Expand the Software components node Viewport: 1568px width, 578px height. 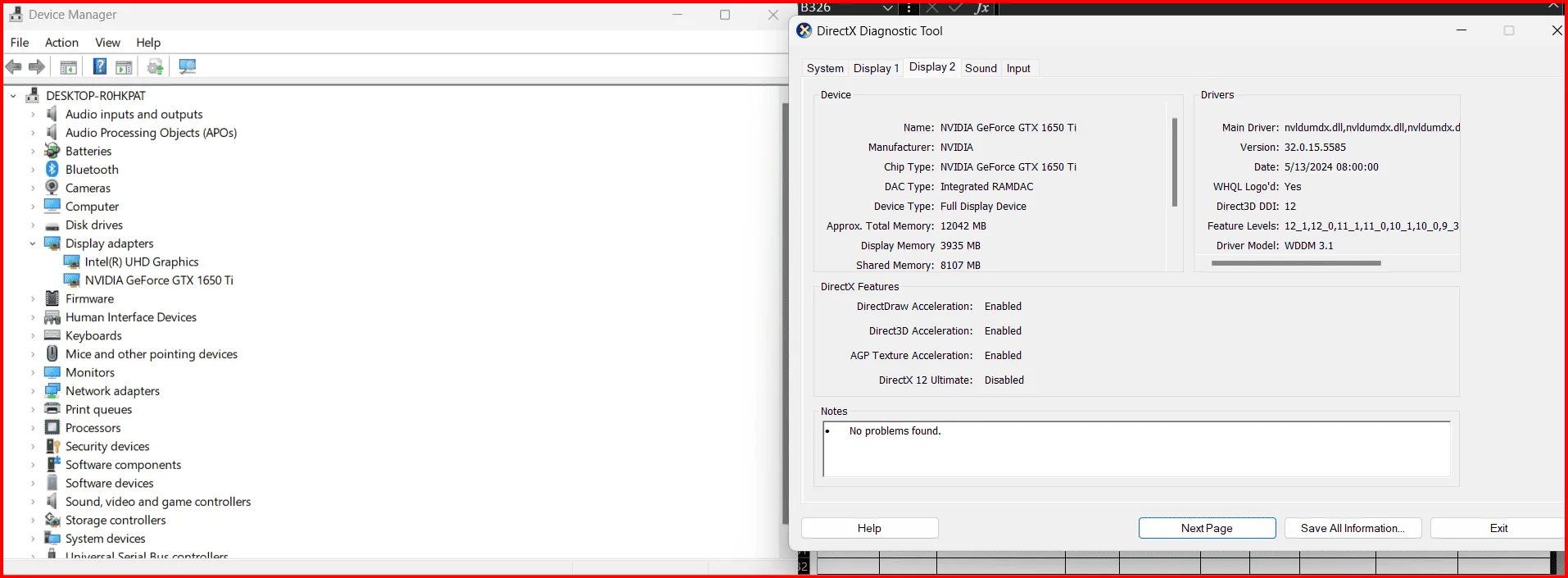click(x=33, y=465)
